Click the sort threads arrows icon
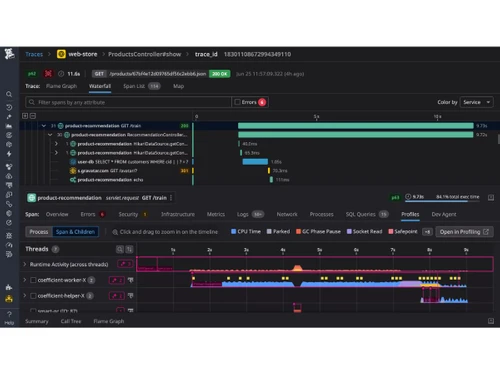Viewport: 500px width, 375px height. point(129,249)
